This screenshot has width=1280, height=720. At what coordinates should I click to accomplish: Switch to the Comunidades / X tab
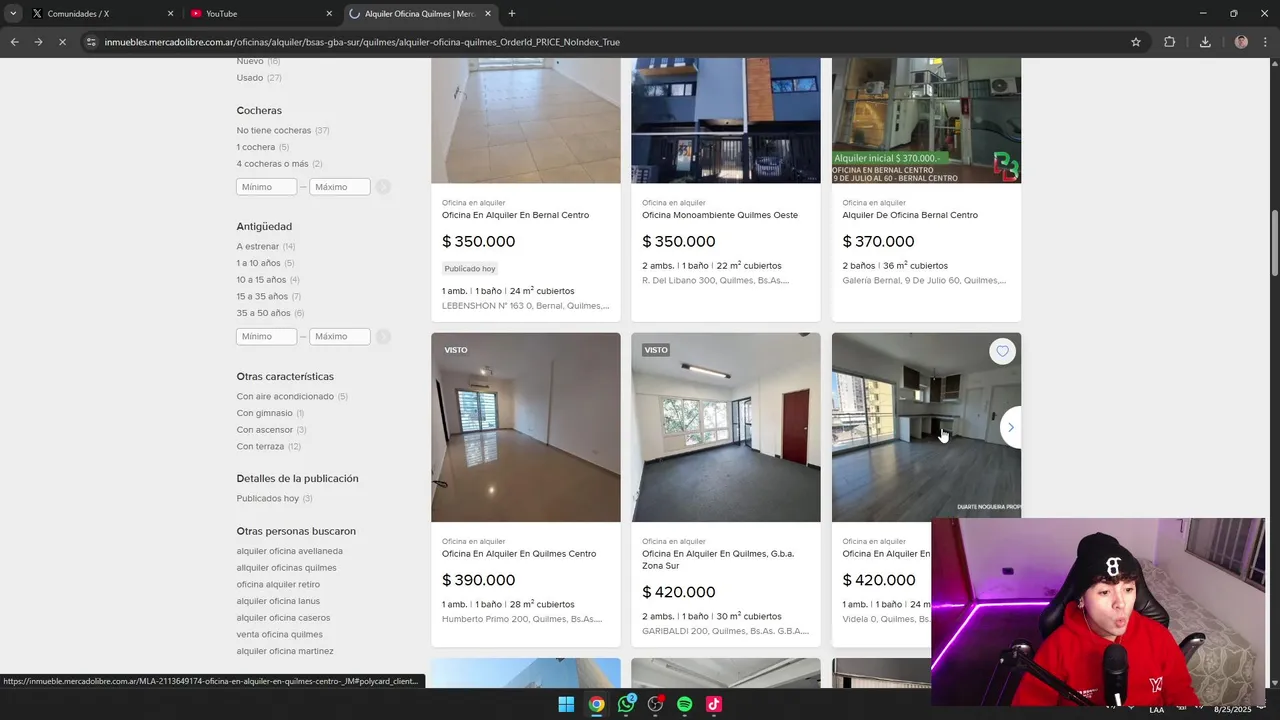tap(102, 14)
